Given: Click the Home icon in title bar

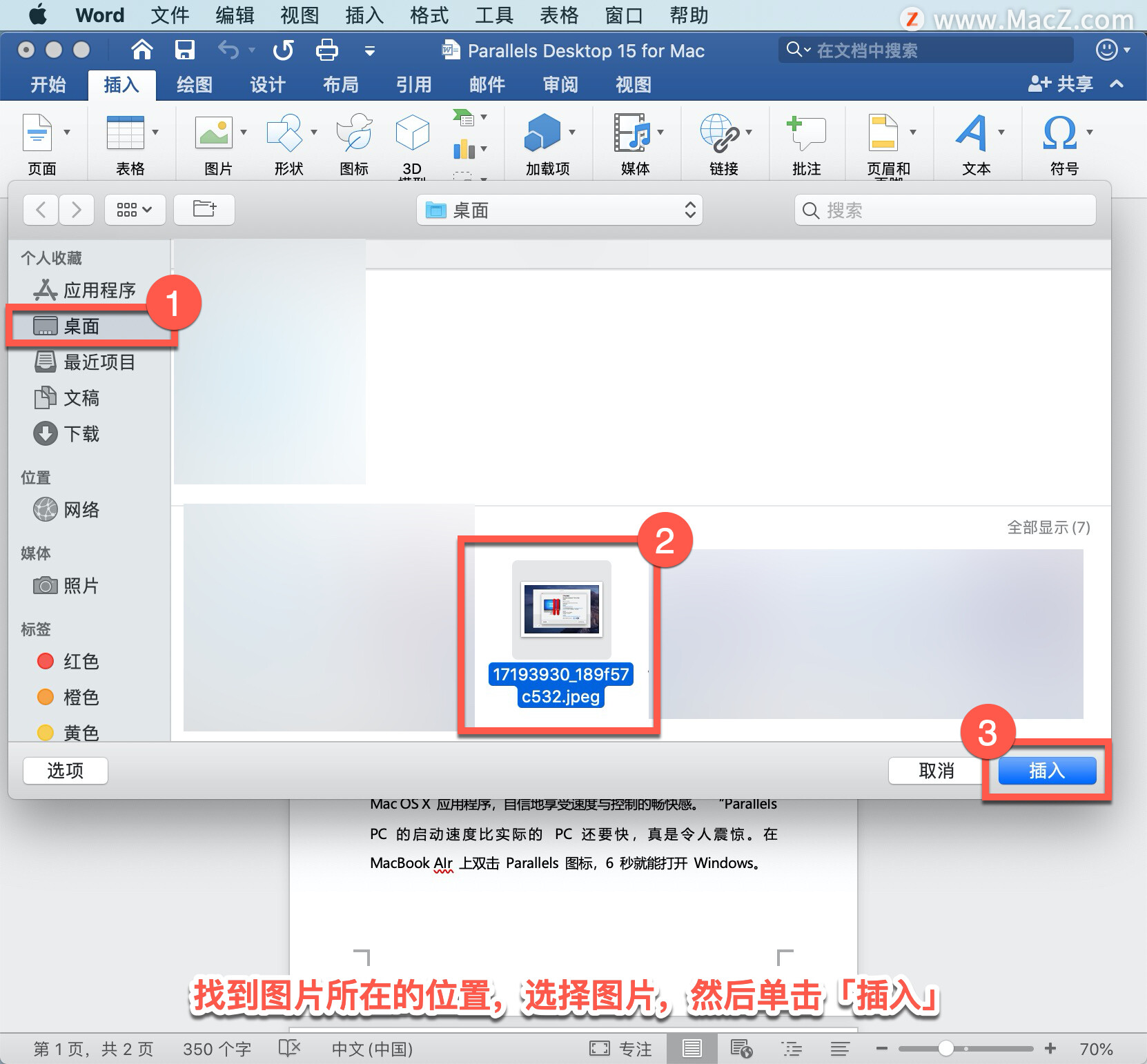Looking at the screenshot, I should point(142,50).
